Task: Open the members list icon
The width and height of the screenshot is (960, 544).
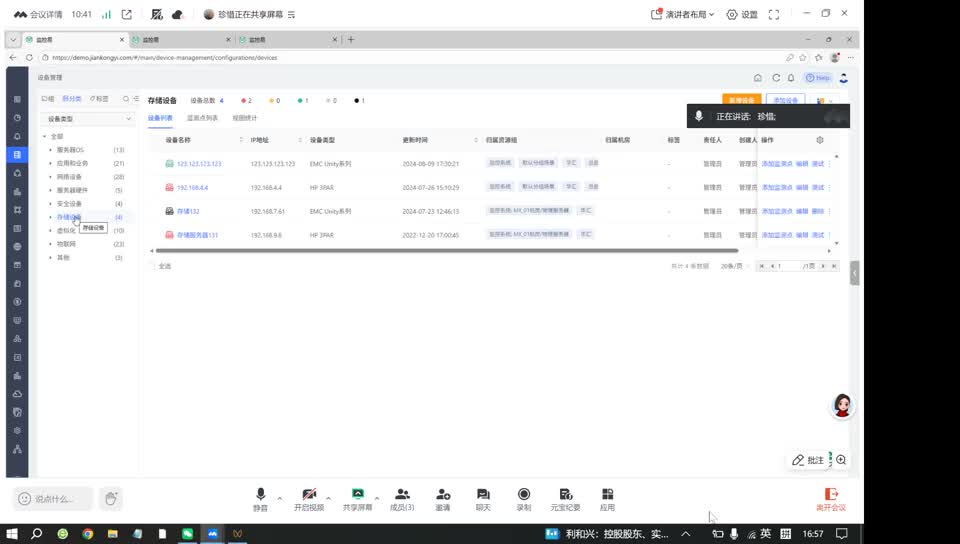Action: [402, 495]
